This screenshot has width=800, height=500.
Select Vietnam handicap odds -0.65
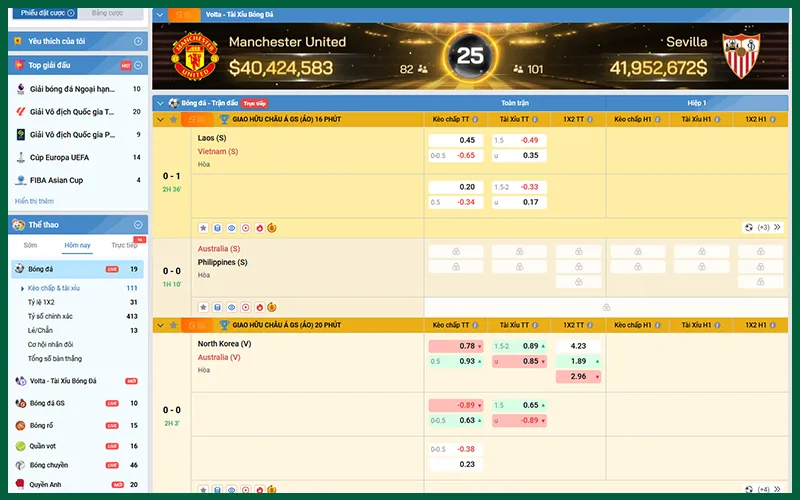456,156
